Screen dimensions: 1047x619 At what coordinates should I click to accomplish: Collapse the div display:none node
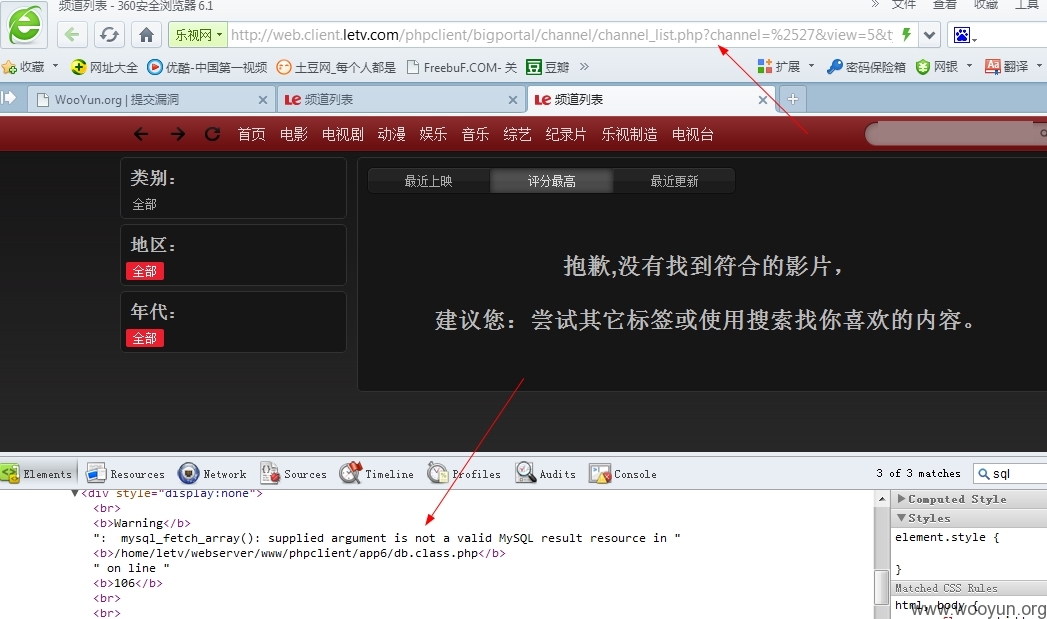click(75, 493)
